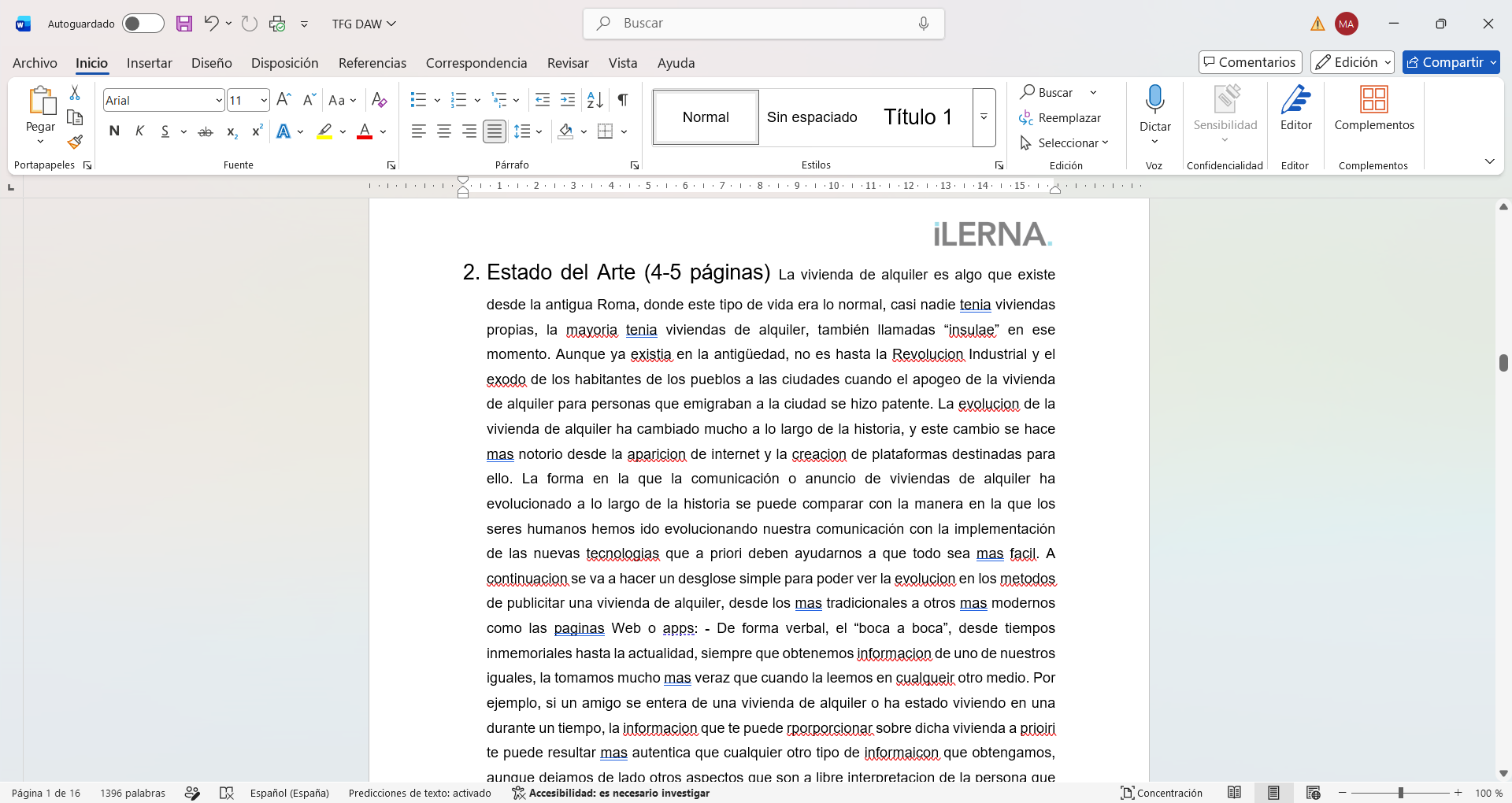Toggle bold with the N button
The width and height of the screenshot is (1512, 803).
click(x=114, y=131)
